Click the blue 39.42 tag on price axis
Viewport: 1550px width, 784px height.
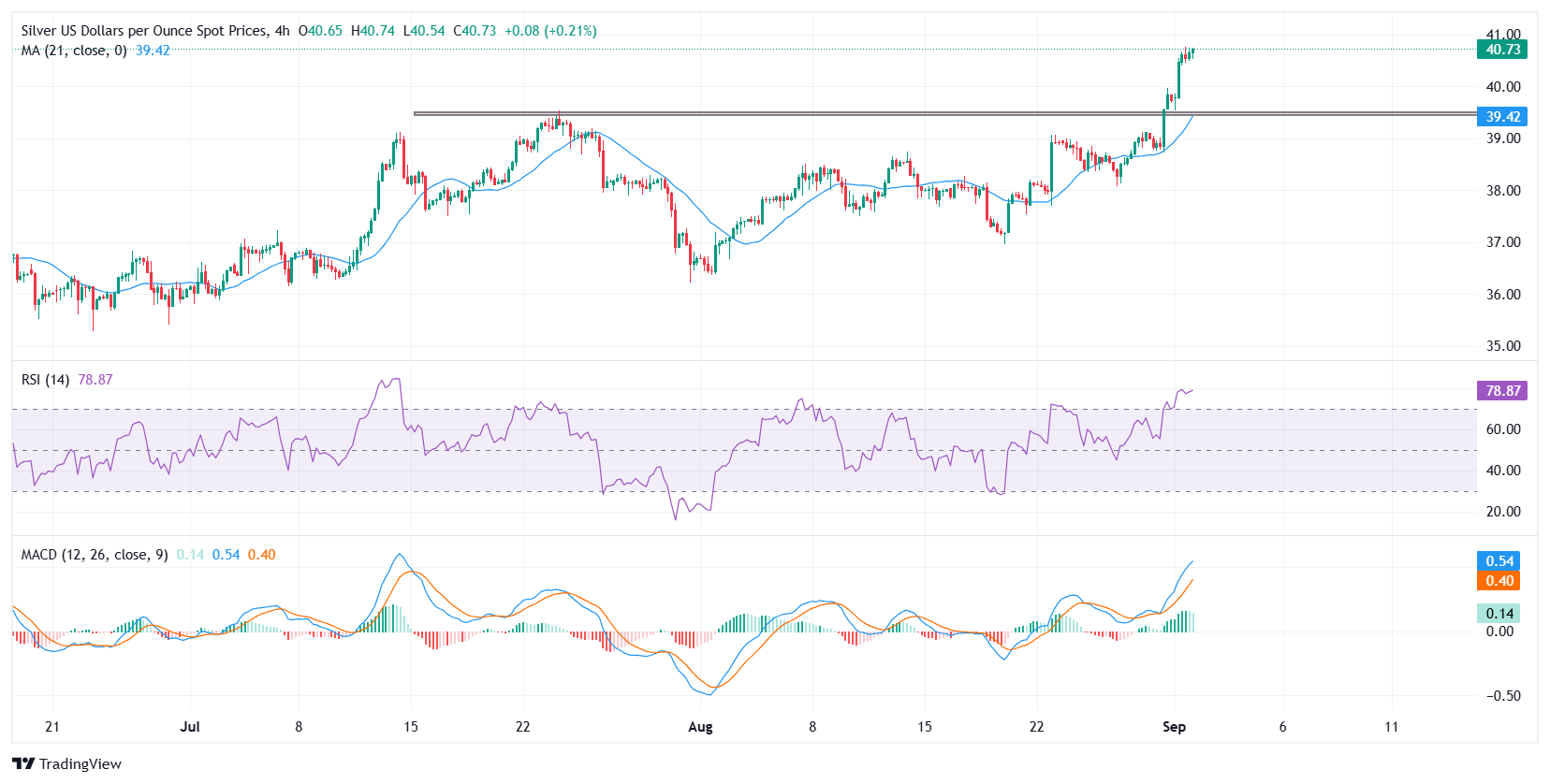pyautogui.click(x=1502, y=117)
